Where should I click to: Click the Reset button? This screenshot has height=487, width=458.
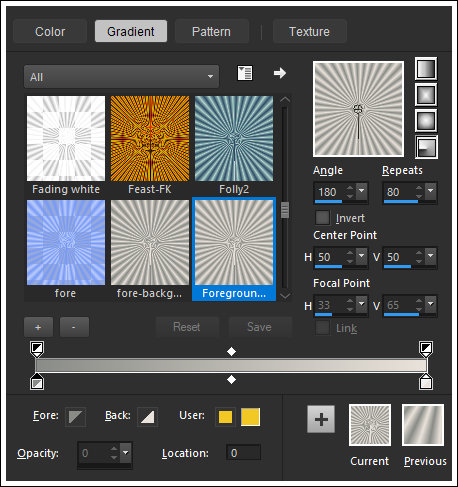click(187, 327)
